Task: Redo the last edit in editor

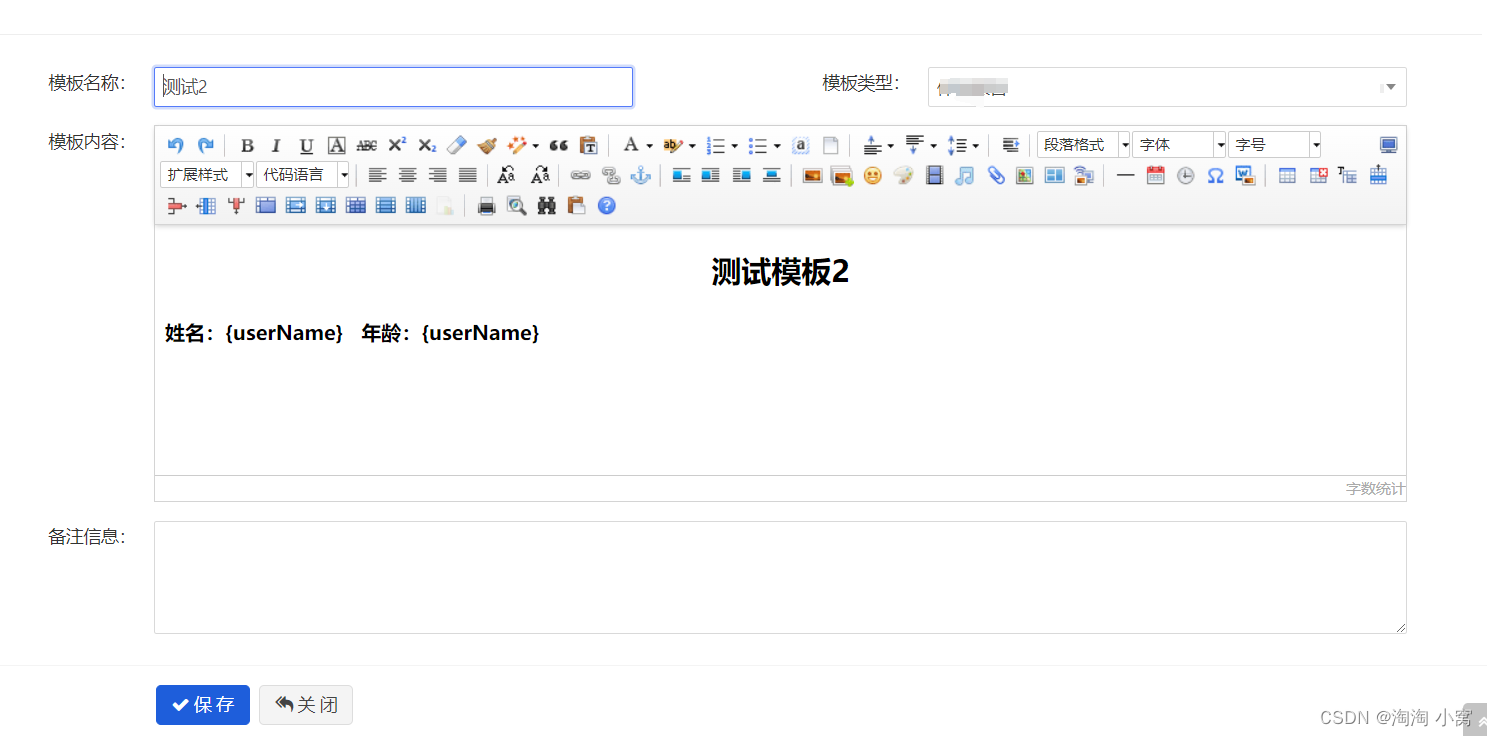Action: click(205, 145)
